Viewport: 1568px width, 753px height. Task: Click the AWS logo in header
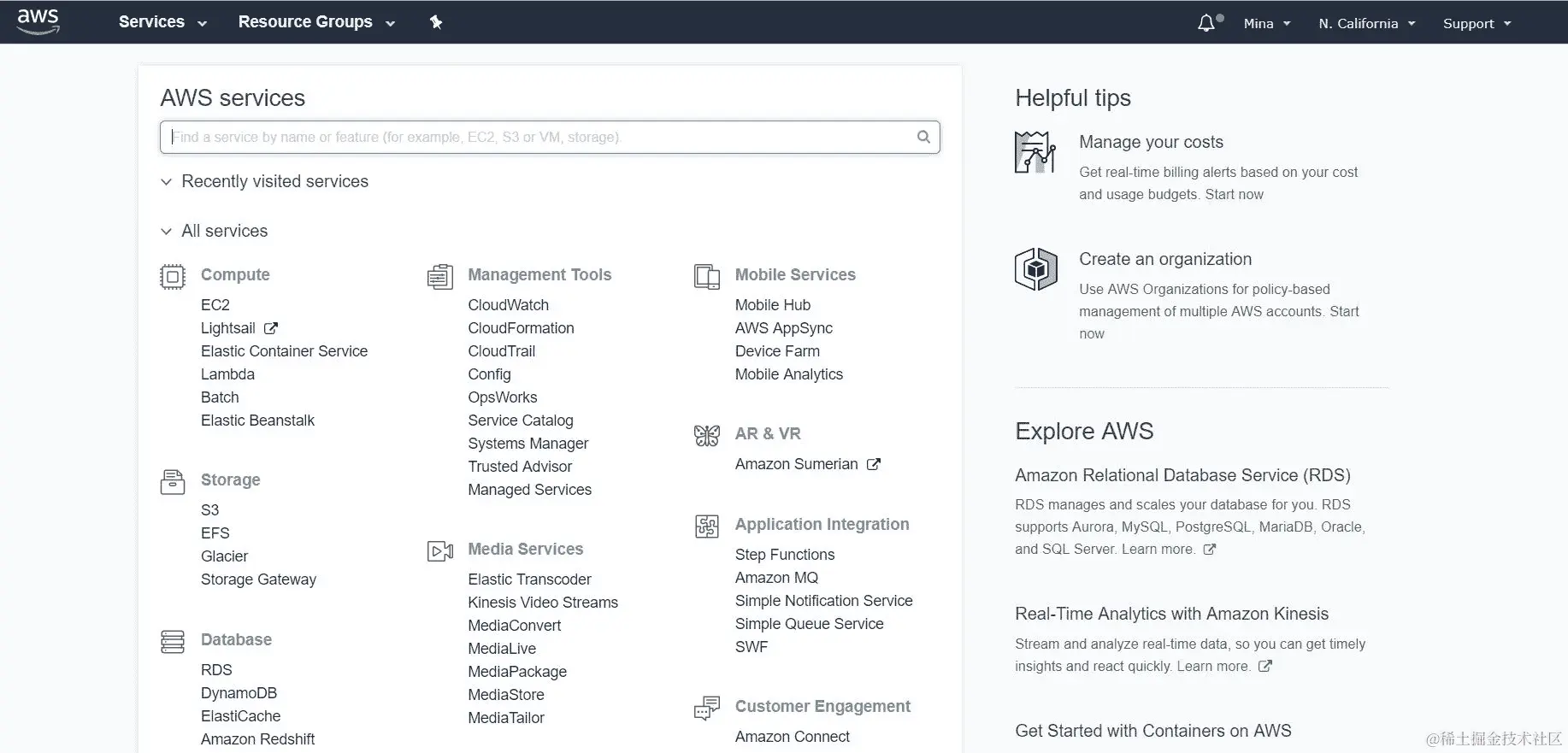(38, 21)
